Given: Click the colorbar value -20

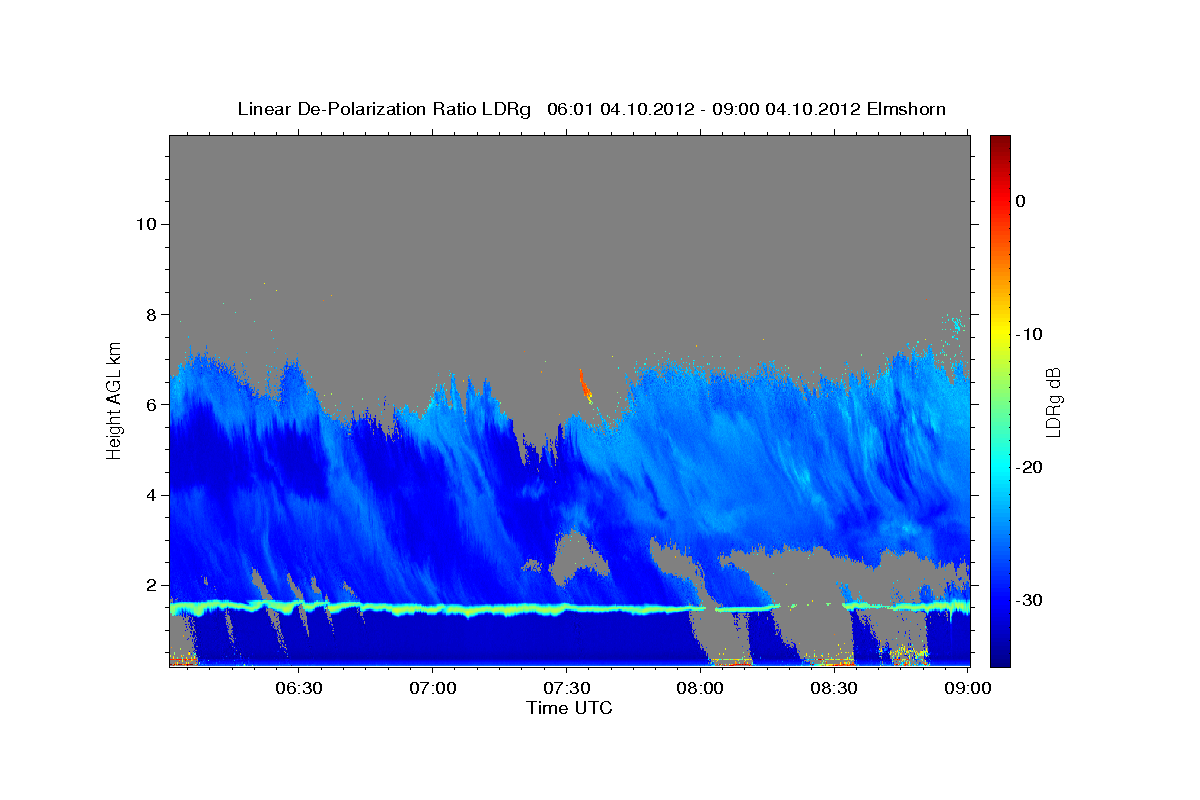Looking at the screenshot, I should click(1029, 467).
